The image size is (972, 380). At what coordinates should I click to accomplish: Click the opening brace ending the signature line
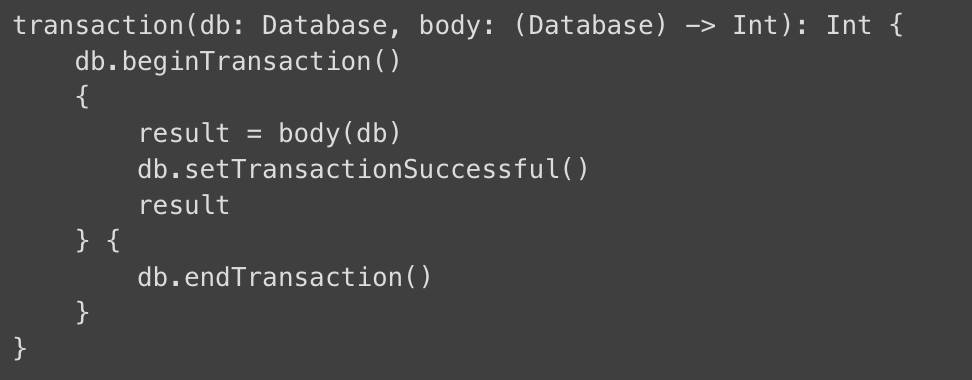point(896,26)
